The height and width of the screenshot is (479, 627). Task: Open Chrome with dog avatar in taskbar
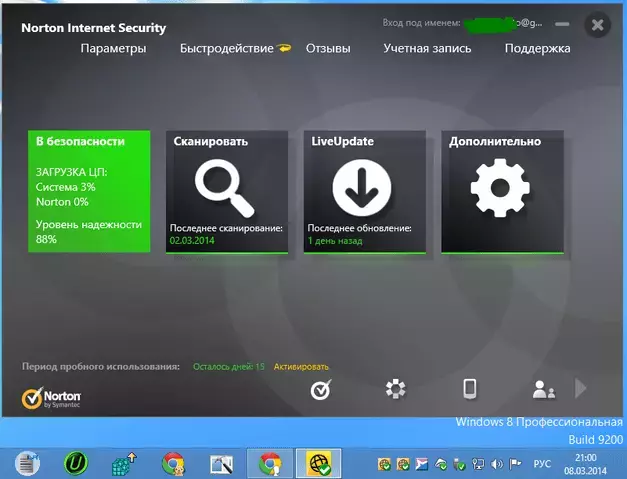[x=173, y=464]
